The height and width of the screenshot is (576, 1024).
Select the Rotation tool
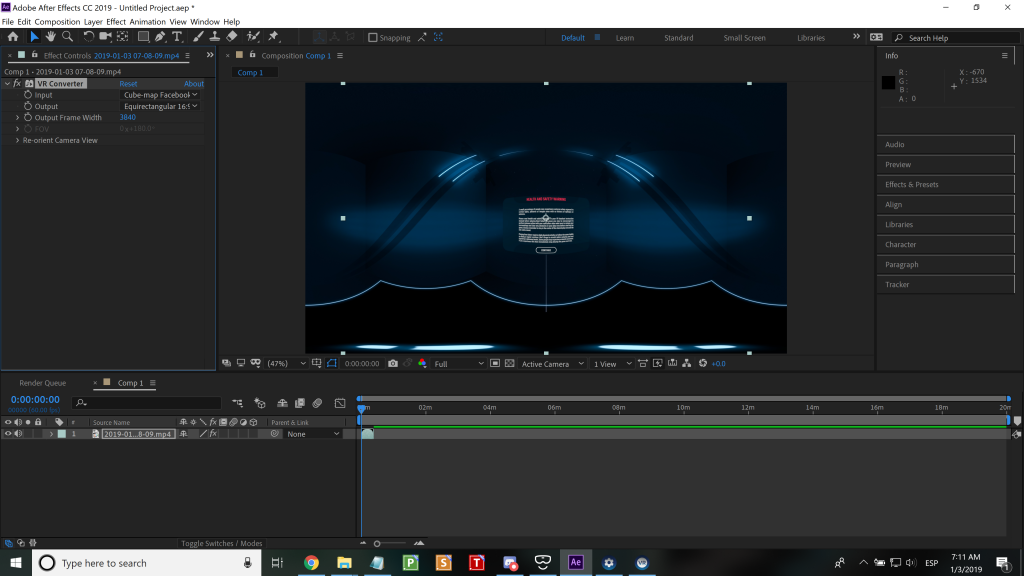click(x=88, y=37)
